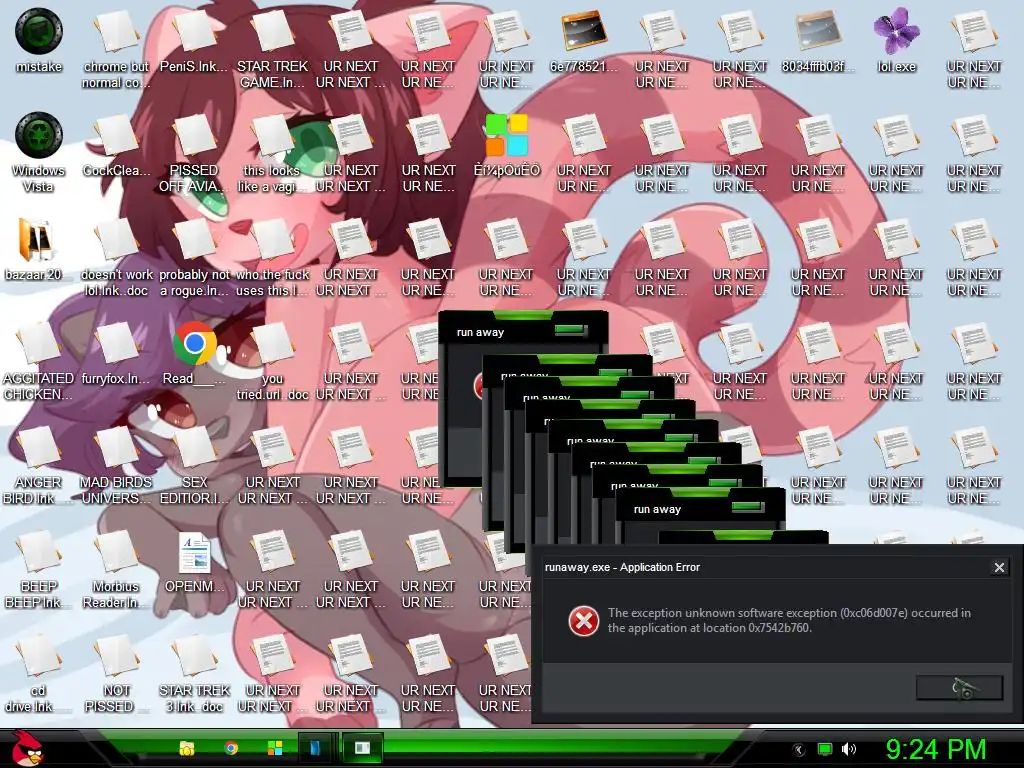The width and height of the screenshot is (1024, 768).
Task: Open the Angry Birds start button
Action: click(x=27, y=748)
